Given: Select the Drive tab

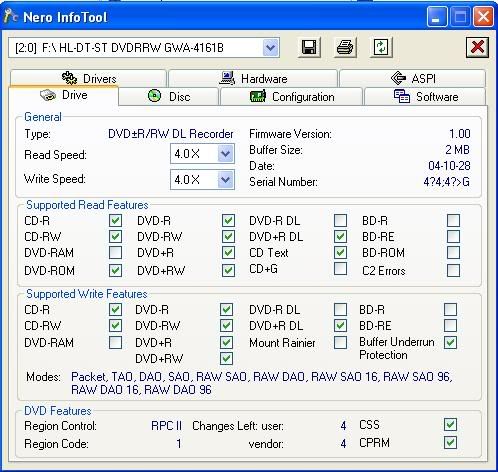Looking at the screenshot, I should pyautogui.click(x=63, y=95).
